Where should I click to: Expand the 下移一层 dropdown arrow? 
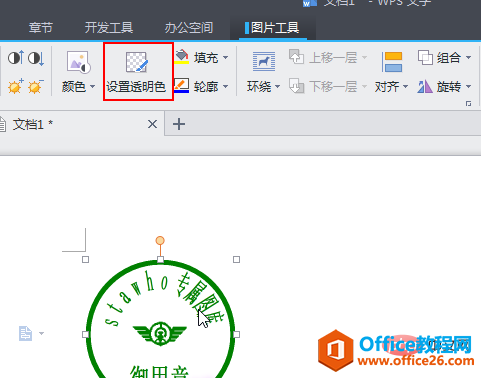364,87
